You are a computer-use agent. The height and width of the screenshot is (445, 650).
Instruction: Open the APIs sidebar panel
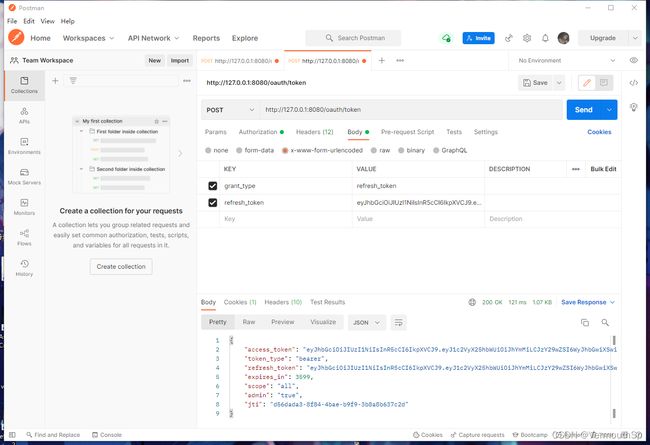tap(24, 115)
